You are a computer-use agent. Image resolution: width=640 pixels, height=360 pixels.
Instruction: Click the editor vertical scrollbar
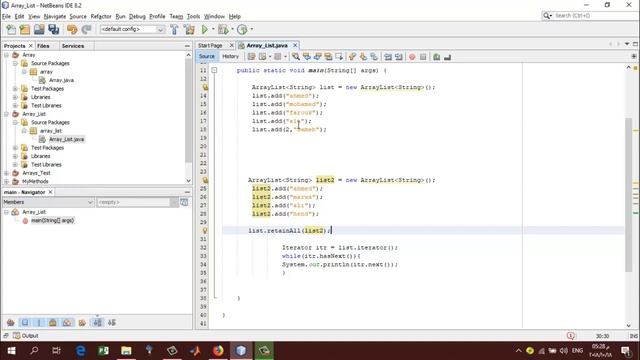pyautogui.click(x=629, y=196)
